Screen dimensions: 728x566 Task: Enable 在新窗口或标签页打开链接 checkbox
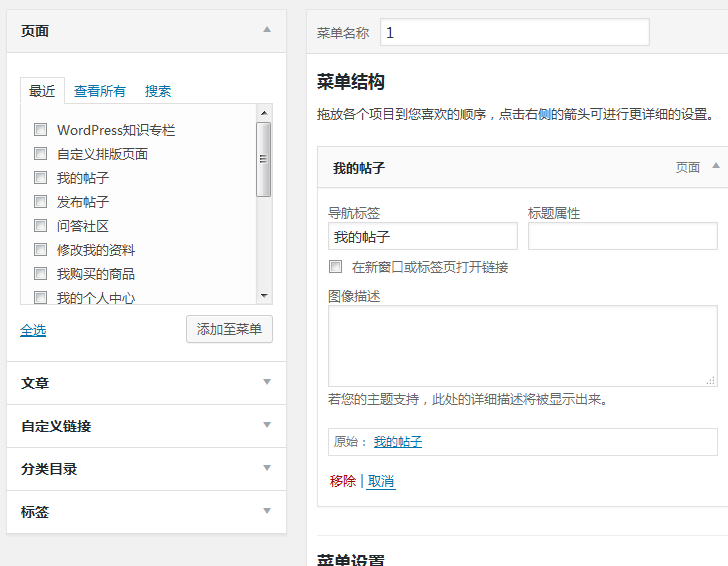[336, 267]
